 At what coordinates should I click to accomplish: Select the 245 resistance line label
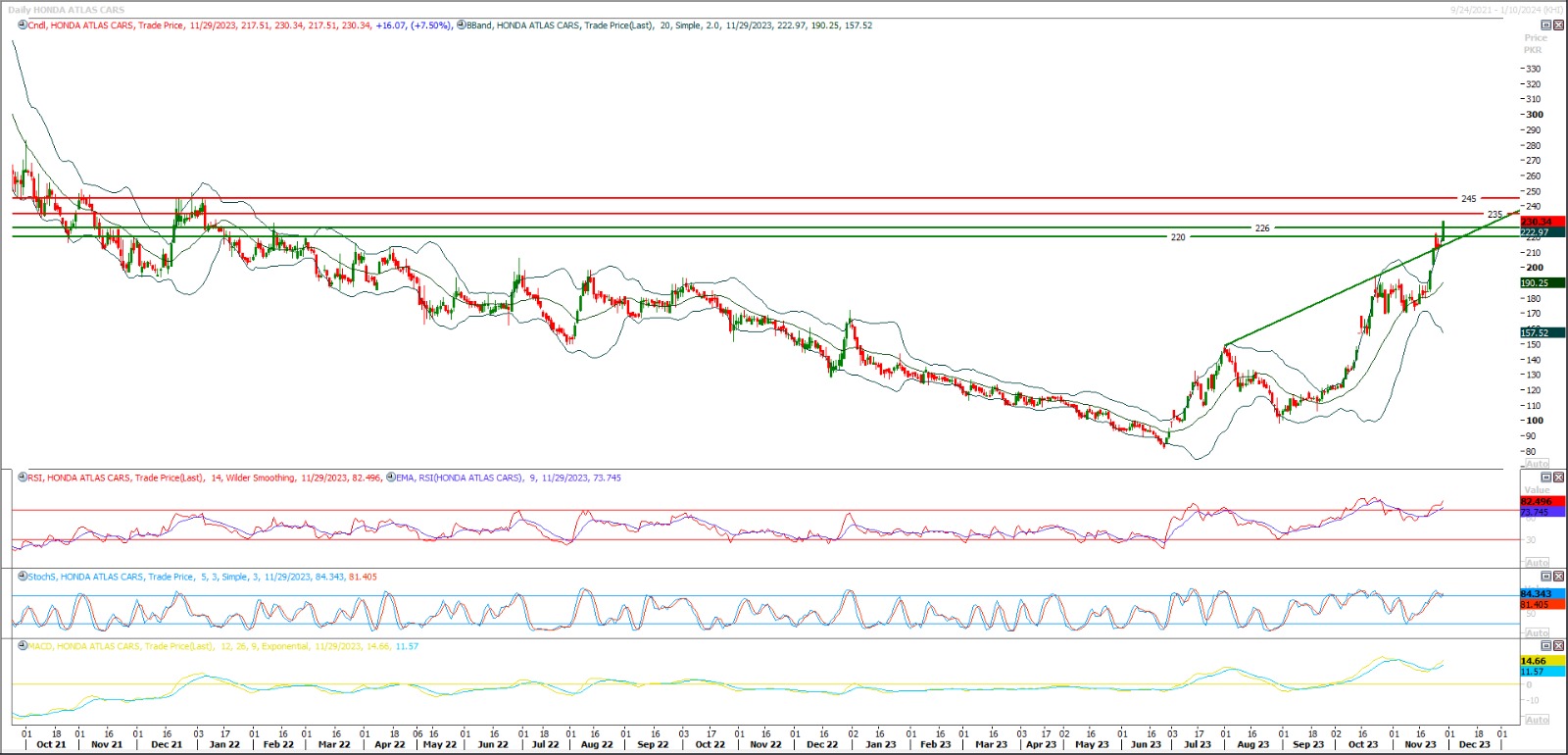1468,199
